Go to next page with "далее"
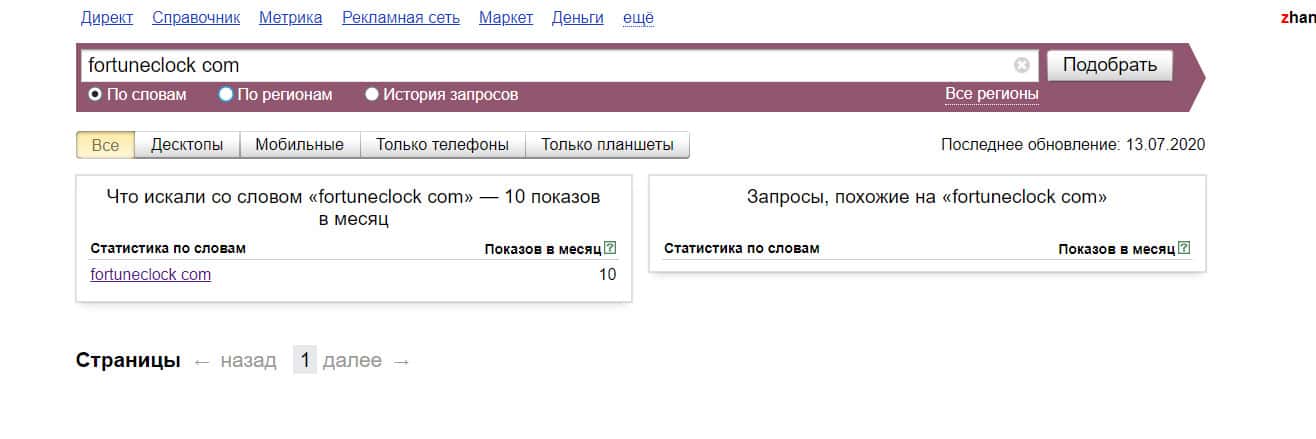This screenshot has height=439, width=1316. [351, 361]
